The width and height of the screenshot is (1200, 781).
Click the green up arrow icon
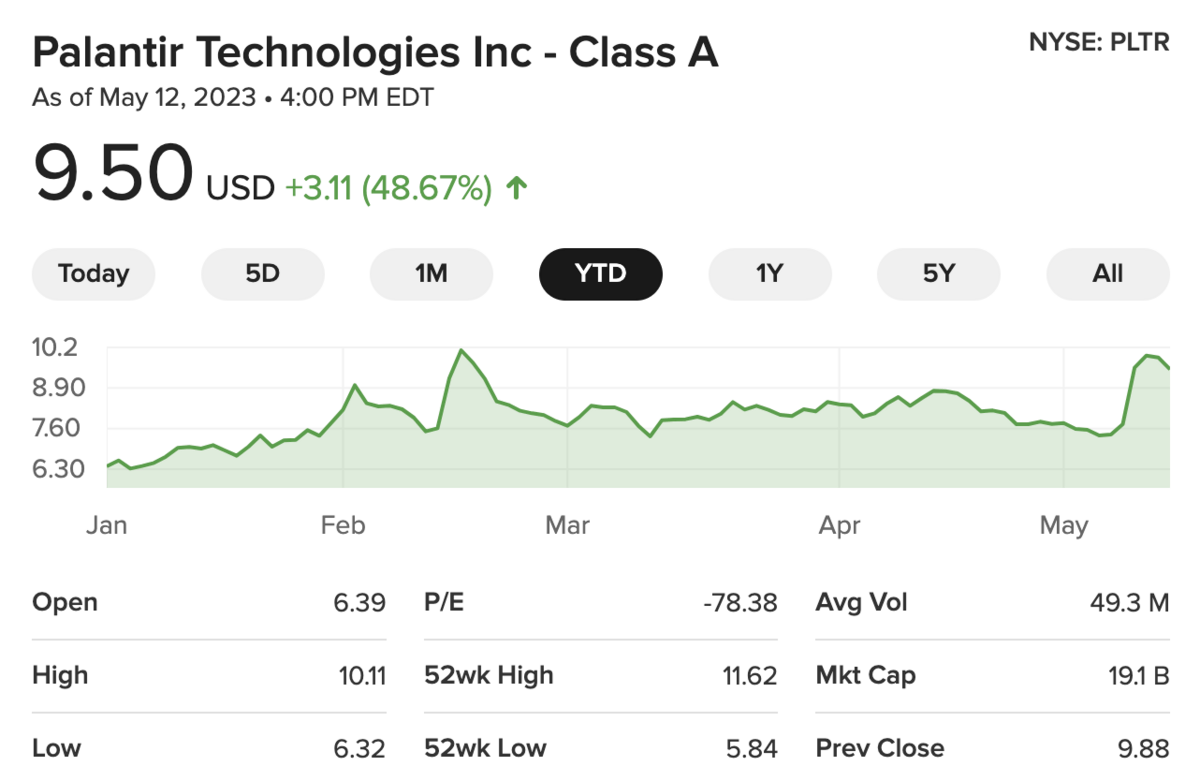(516, 188)
